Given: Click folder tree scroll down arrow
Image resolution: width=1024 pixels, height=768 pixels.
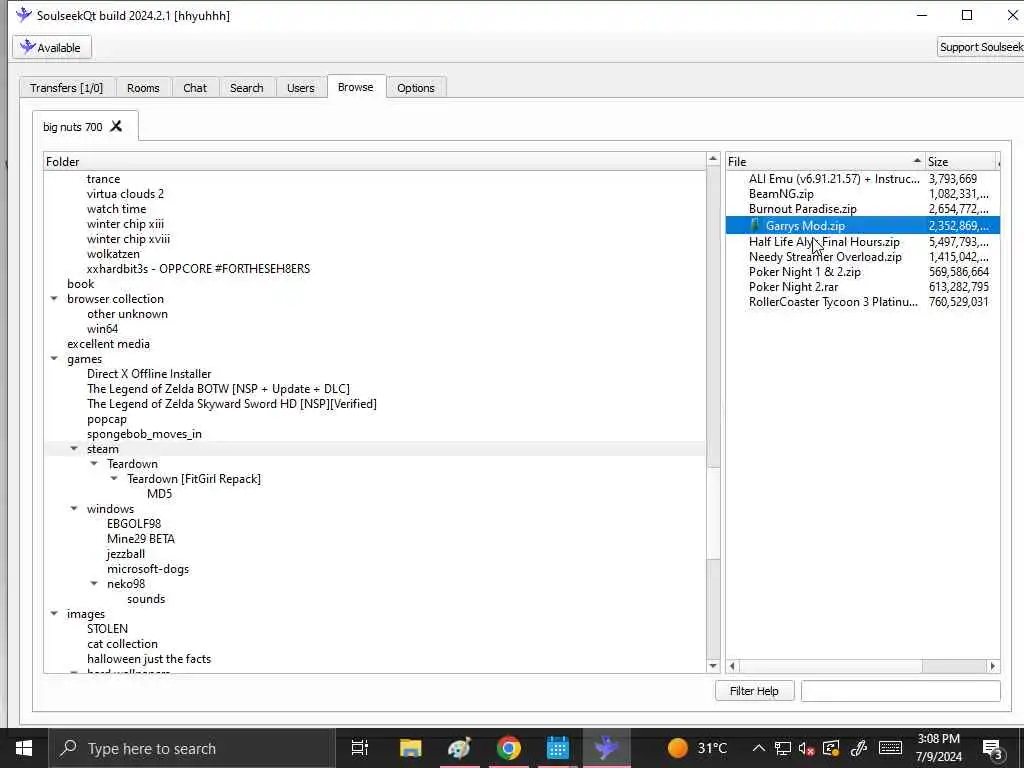Looking at the screenshot, I should pyautogui.click(x=713, y=666).
